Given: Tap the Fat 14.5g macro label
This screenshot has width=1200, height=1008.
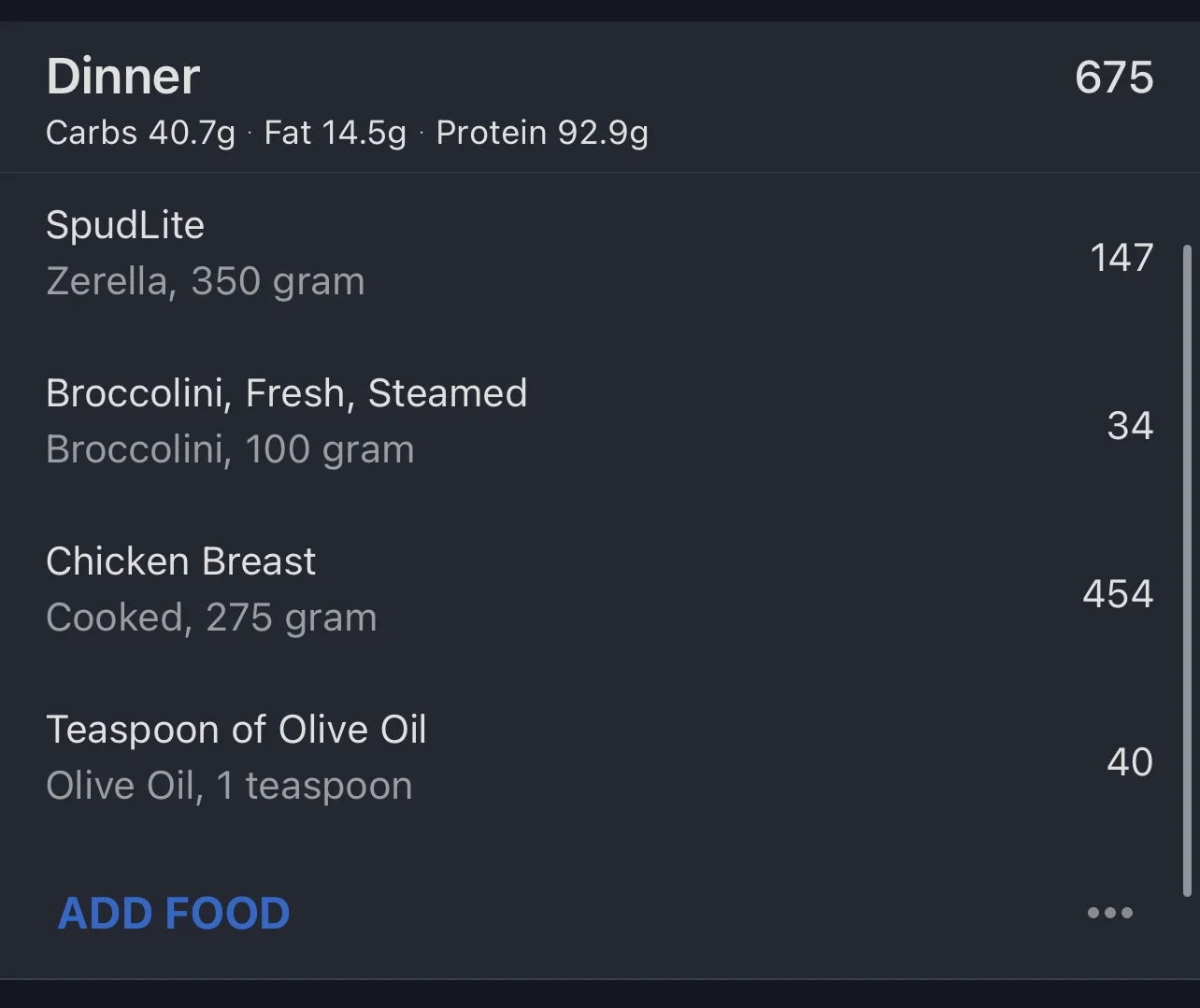Looking at the screenshot, I should (335, 133).
